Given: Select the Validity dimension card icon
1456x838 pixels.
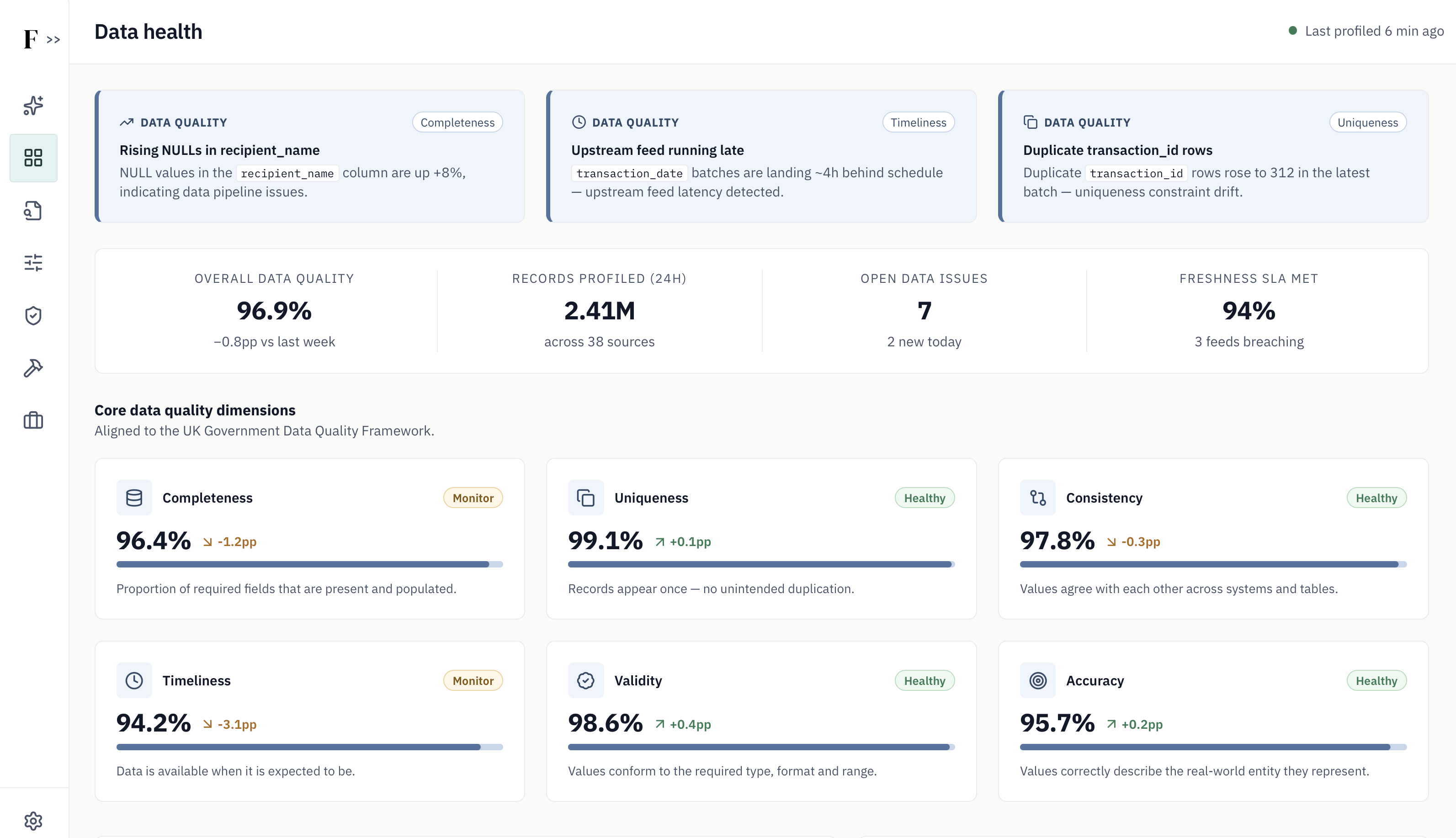Looking at the screenshot, I should tap(586, 680).
